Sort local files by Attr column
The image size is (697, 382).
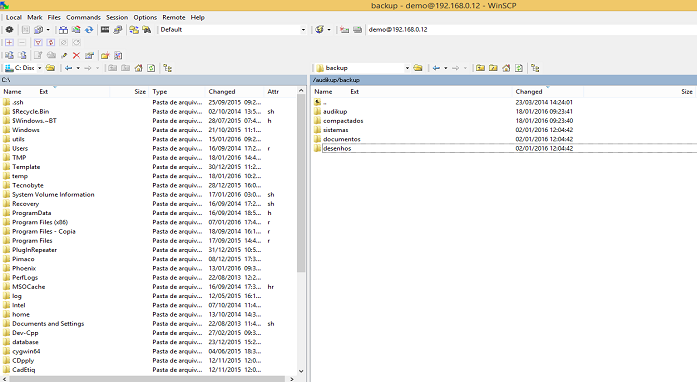tap(279, 92)
